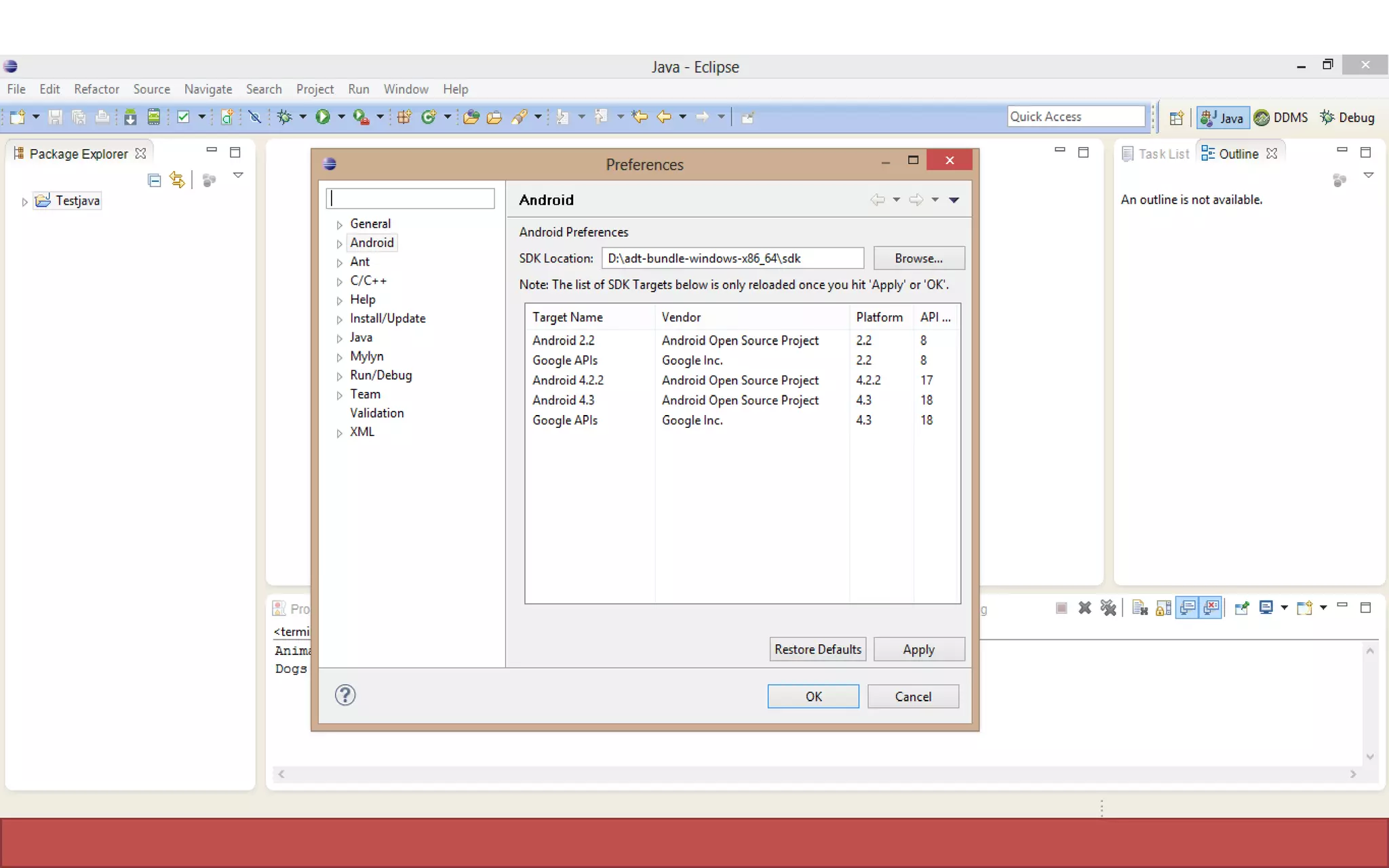This screenshot has height=868, width=1389.
Task: Open the Open Console dropdown arrow
Action: coord(1323,608)
